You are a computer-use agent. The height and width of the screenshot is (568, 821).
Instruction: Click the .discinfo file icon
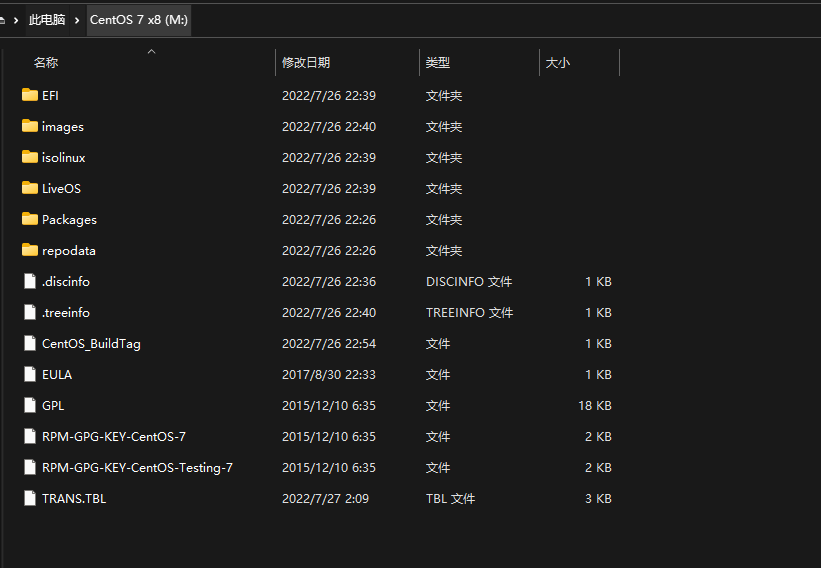30,281
